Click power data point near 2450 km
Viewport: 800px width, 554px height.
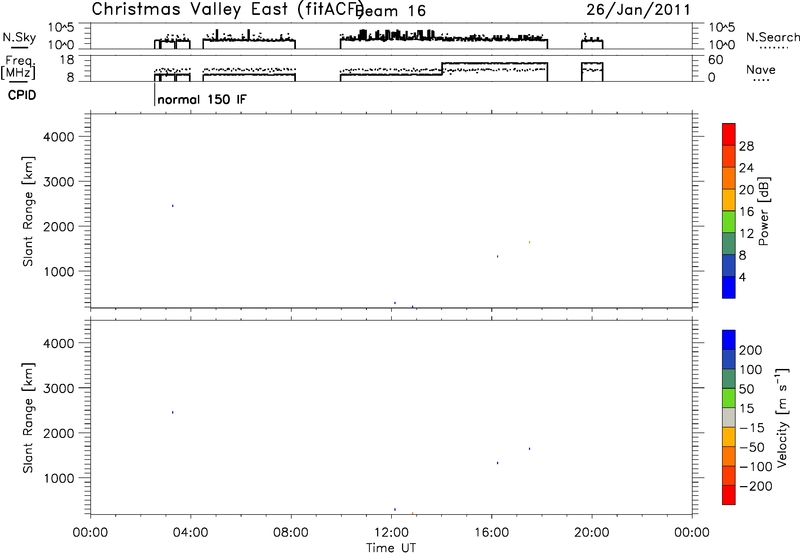click(x=172, y=206)
